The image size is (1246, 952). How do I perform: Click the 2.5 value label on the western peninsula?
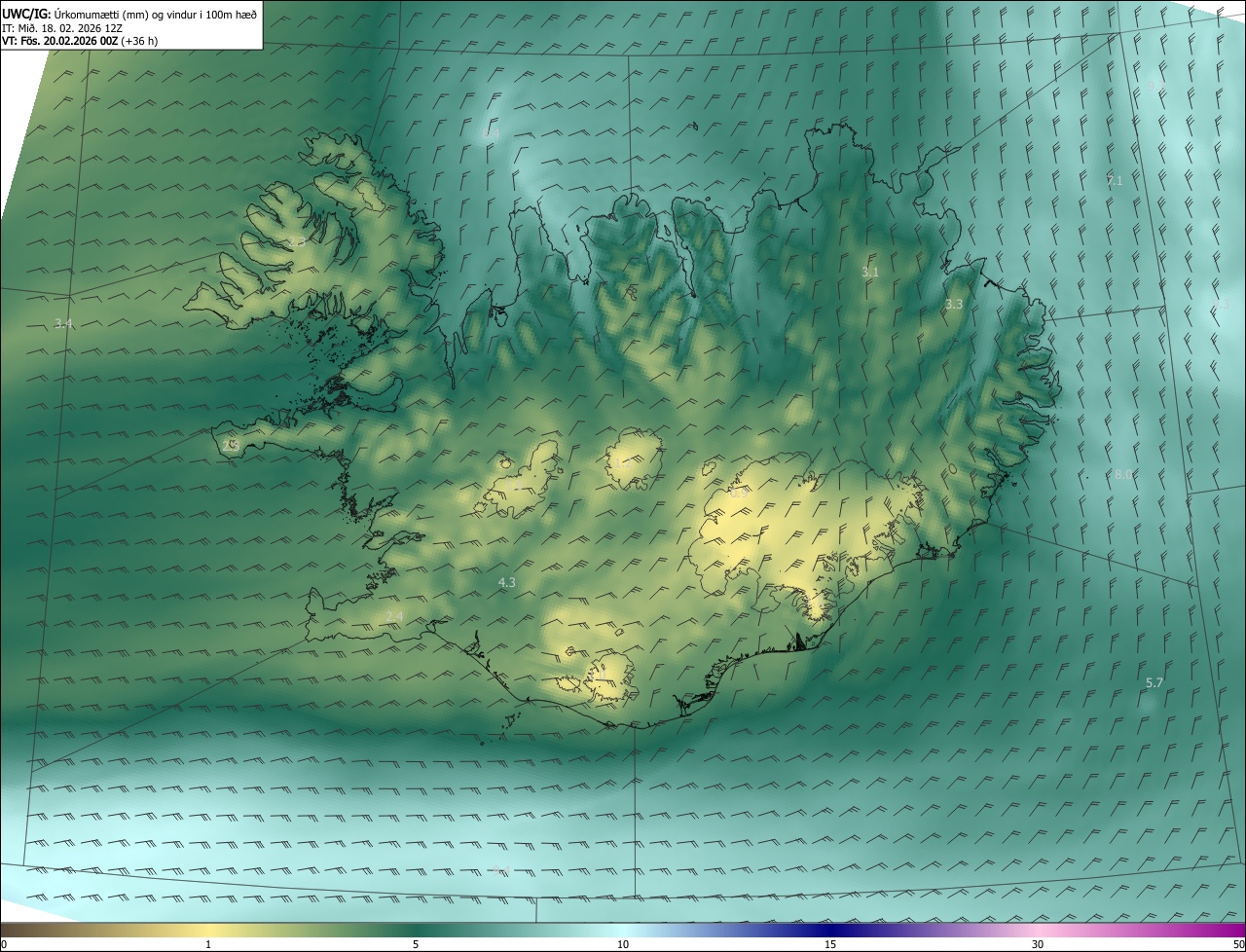coord(231,445)
